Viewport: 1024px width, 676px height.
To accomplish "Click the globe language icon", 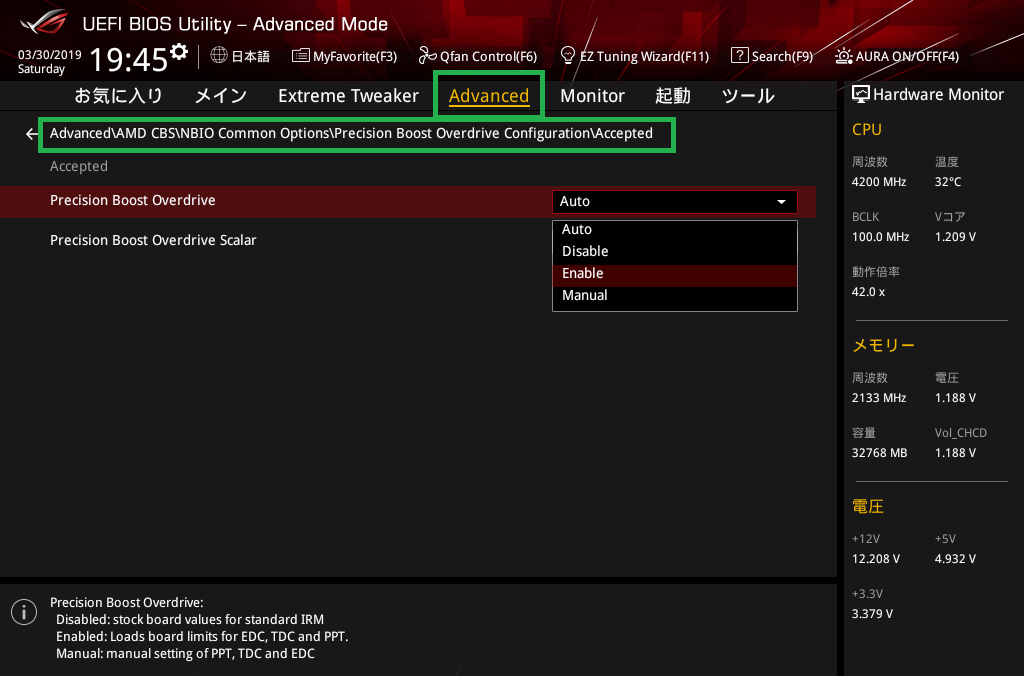I will coord(219,56).
